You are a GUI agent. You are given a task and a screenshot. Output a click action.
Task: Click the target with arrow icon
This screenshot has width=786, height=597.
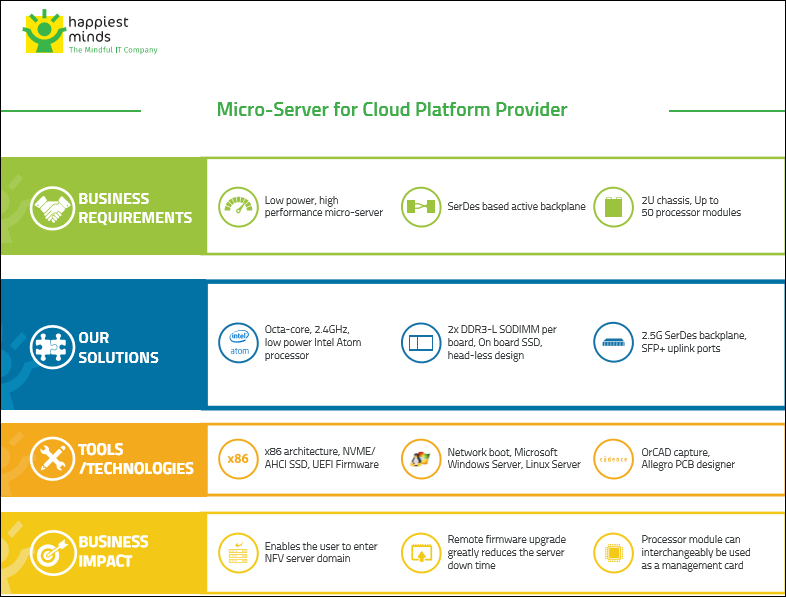point(52,552)
